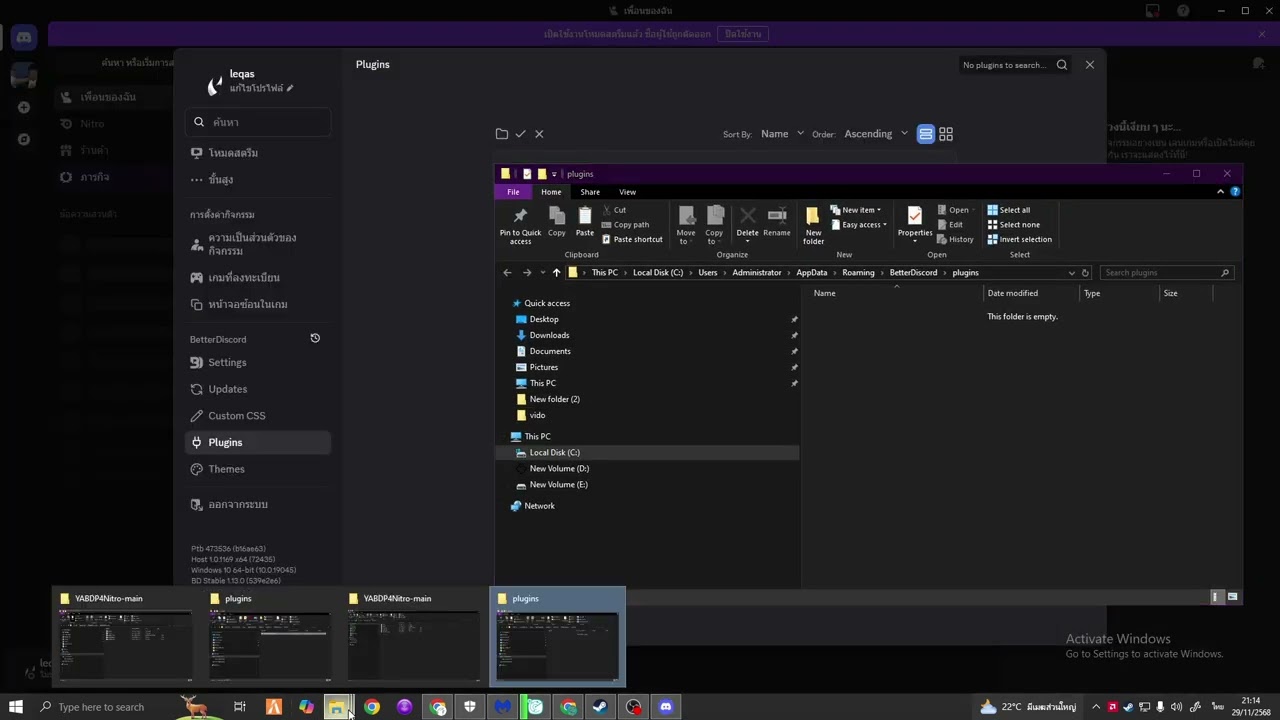1280x720 pixels.
Task: Open the Order Ascending dropdown
Action: tap(876, 134)
